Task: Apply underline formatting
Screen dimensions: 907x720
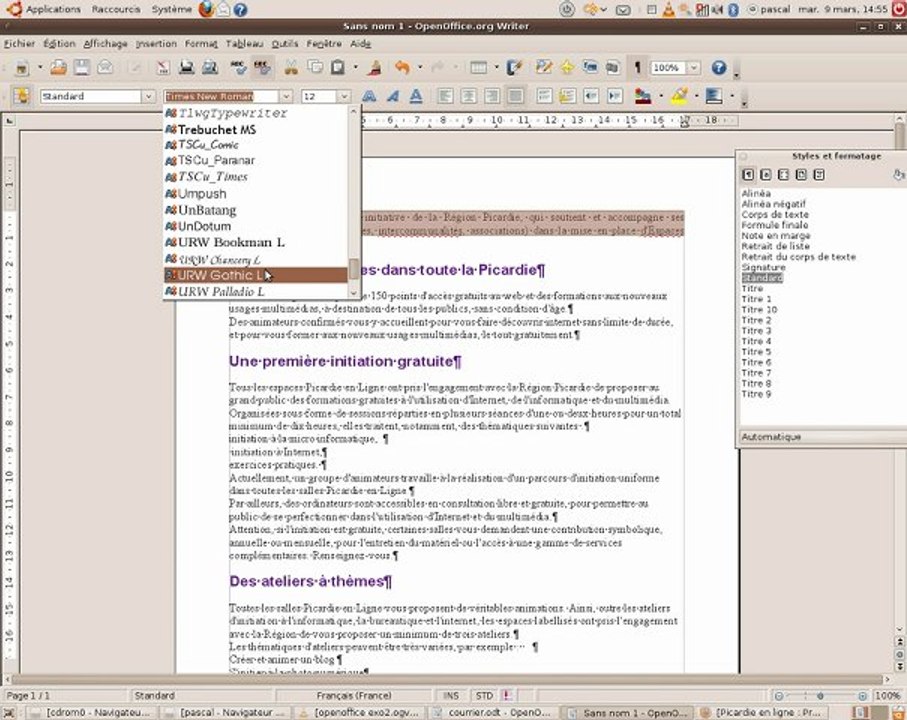Action: coord(416,96)
